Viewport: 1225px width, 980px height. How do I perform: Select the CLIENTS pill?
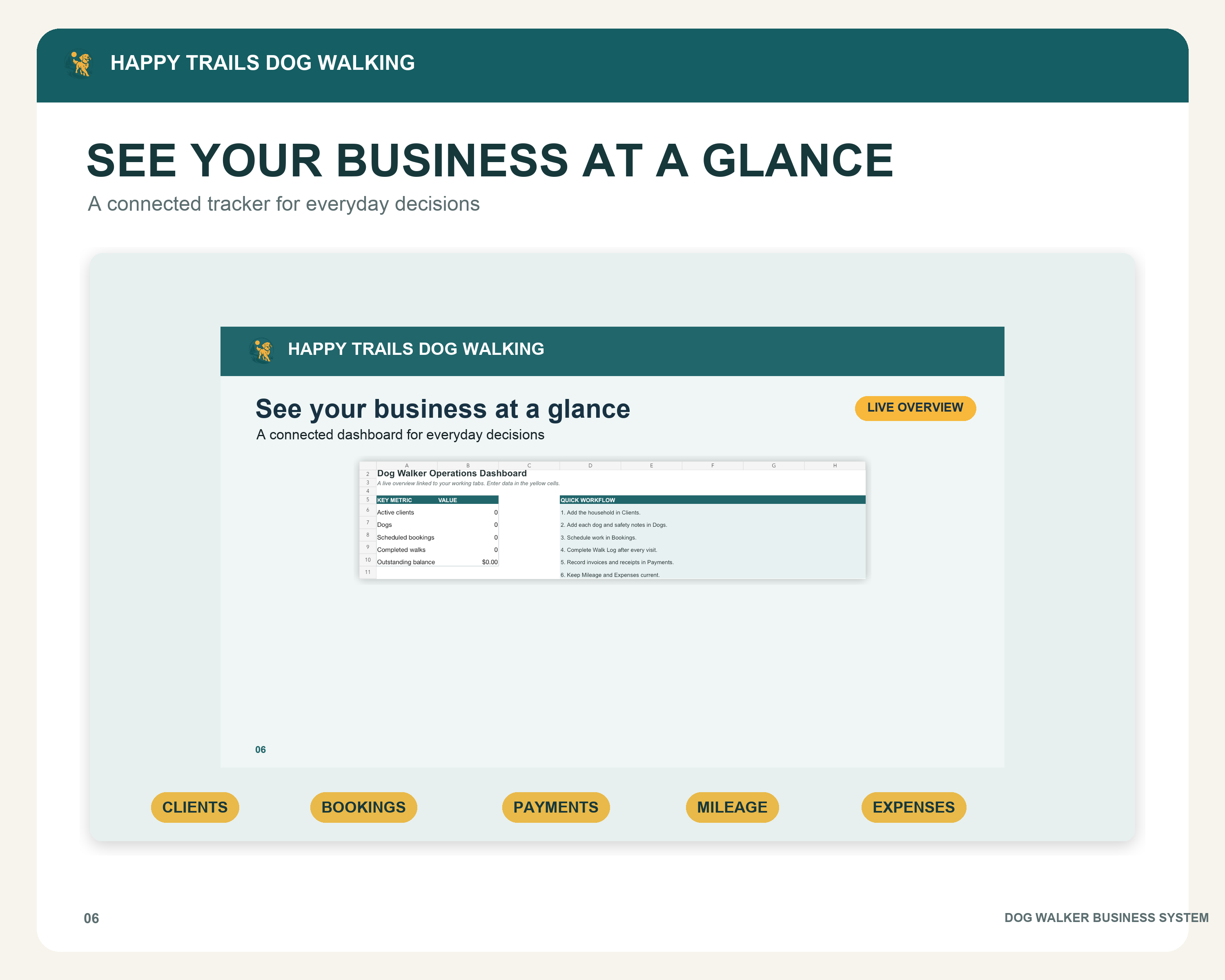[195, 807]
